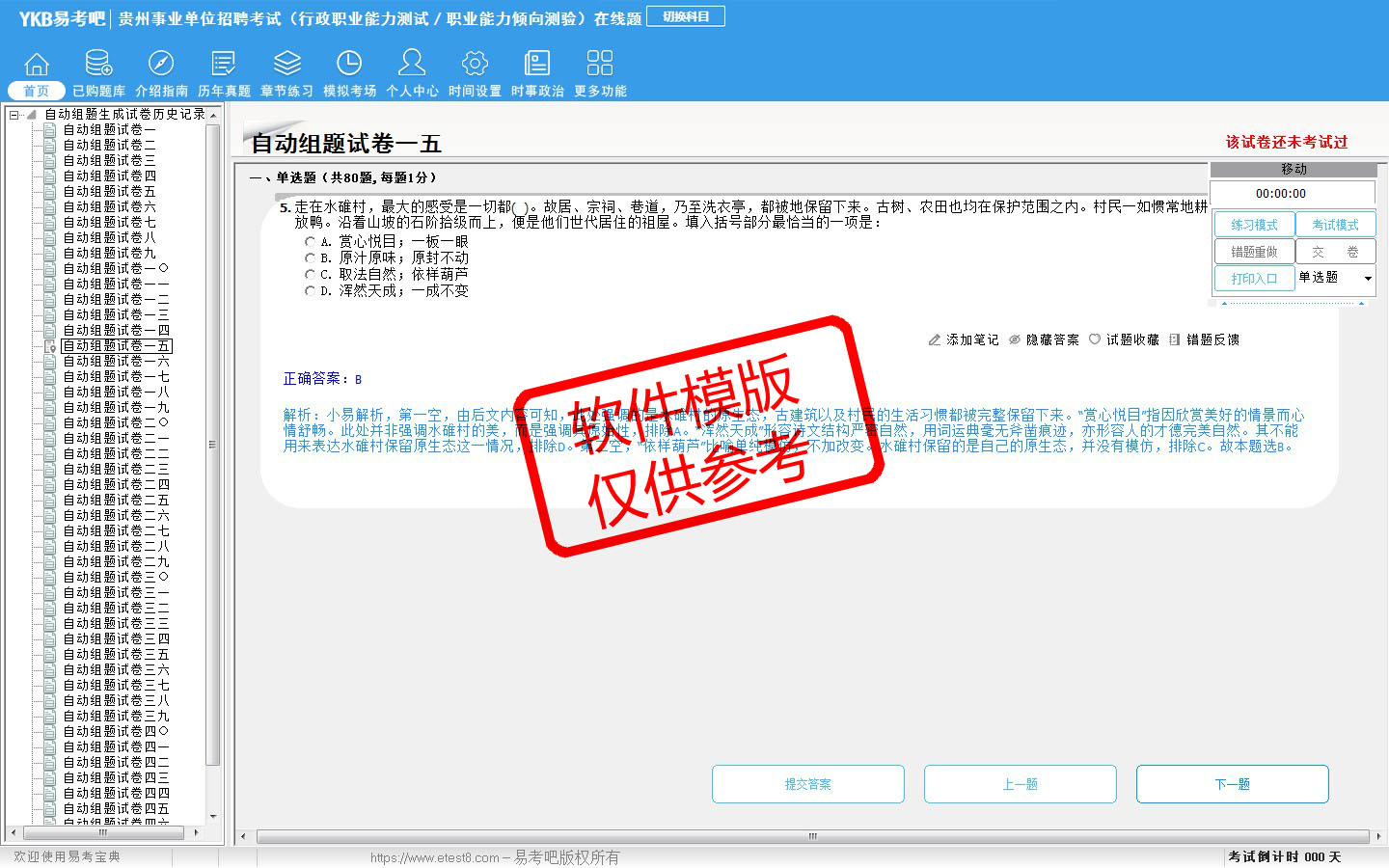1389x868 pixels.
Task: Select 自动组题试卷二五 in the tree list
Action: pos(116,501)
